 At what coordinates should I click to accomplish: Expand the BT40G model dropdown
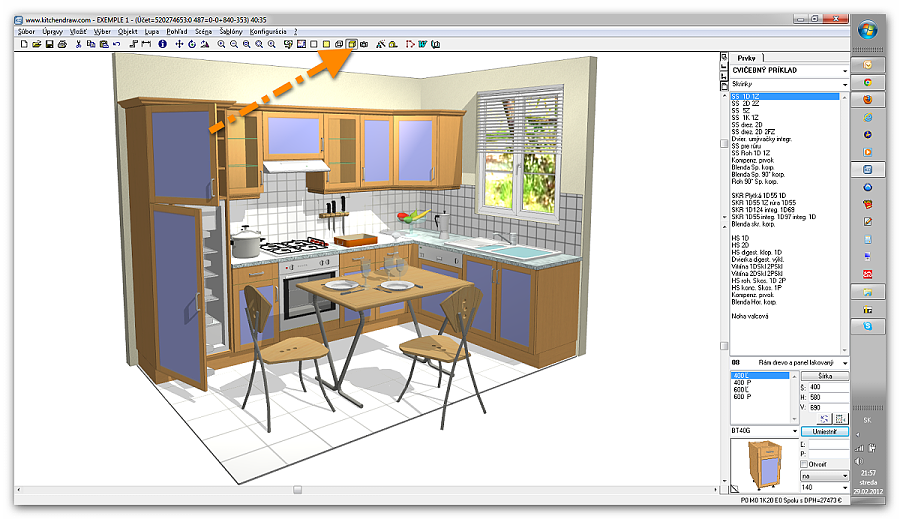795,431
